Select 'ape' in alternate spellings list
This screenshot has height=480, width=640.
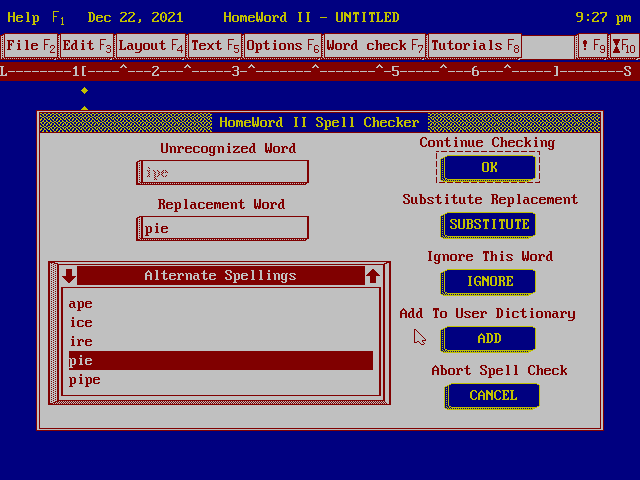[x=220, y=304]
